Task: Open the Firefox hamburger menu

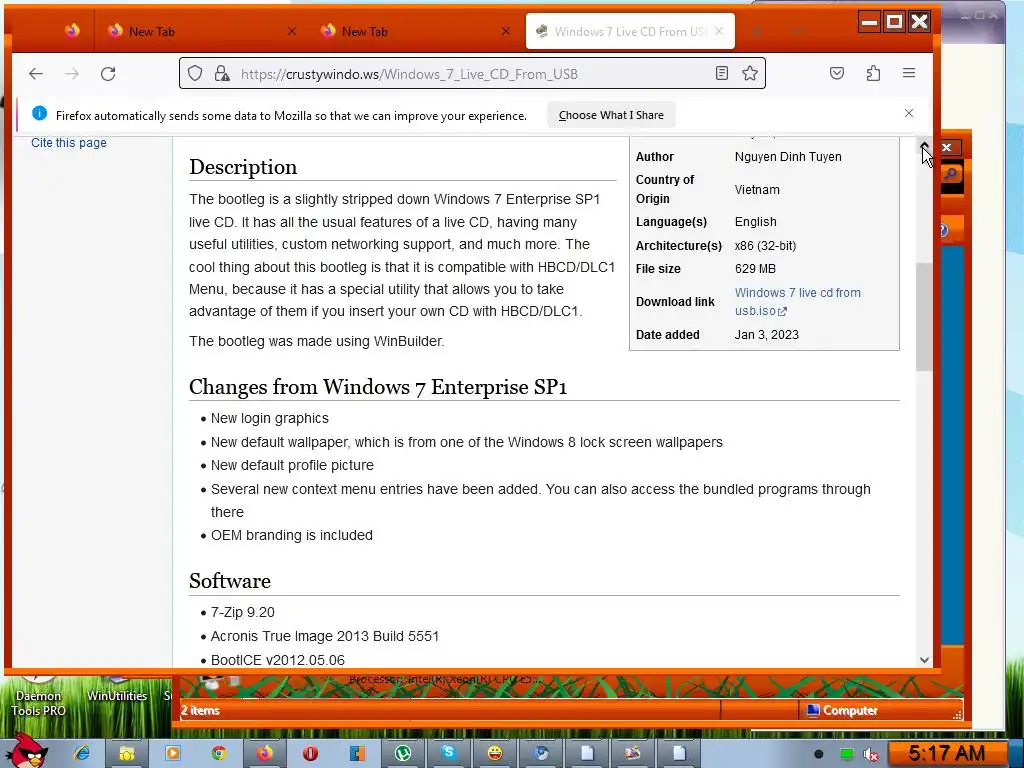Action: (x=909, y=73)
